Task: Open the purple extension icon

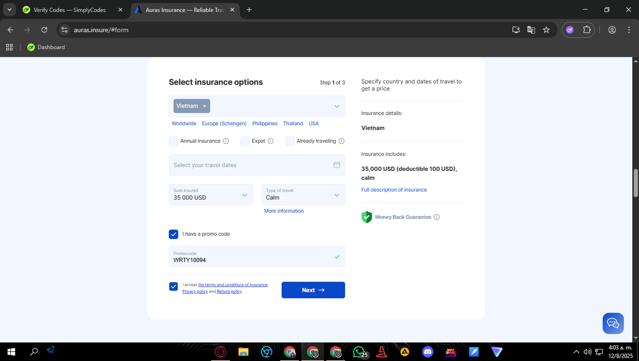Action: point(570,30)
